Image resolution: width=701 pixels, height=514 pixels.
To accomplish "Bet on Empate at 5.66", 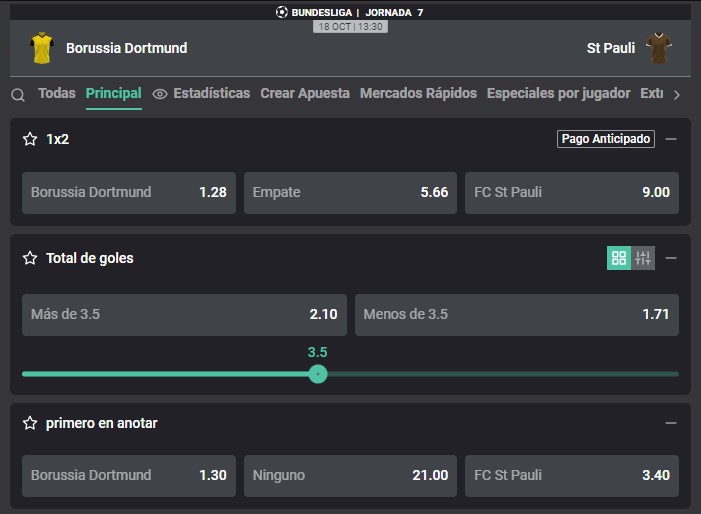I will pyautogui.click(x=350, y=193).
